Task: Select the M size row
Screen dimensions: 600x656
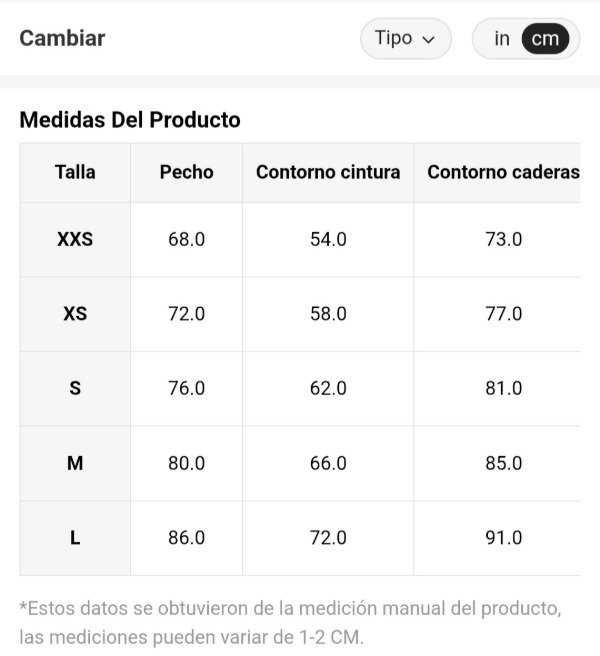Action: coord(75,463)
